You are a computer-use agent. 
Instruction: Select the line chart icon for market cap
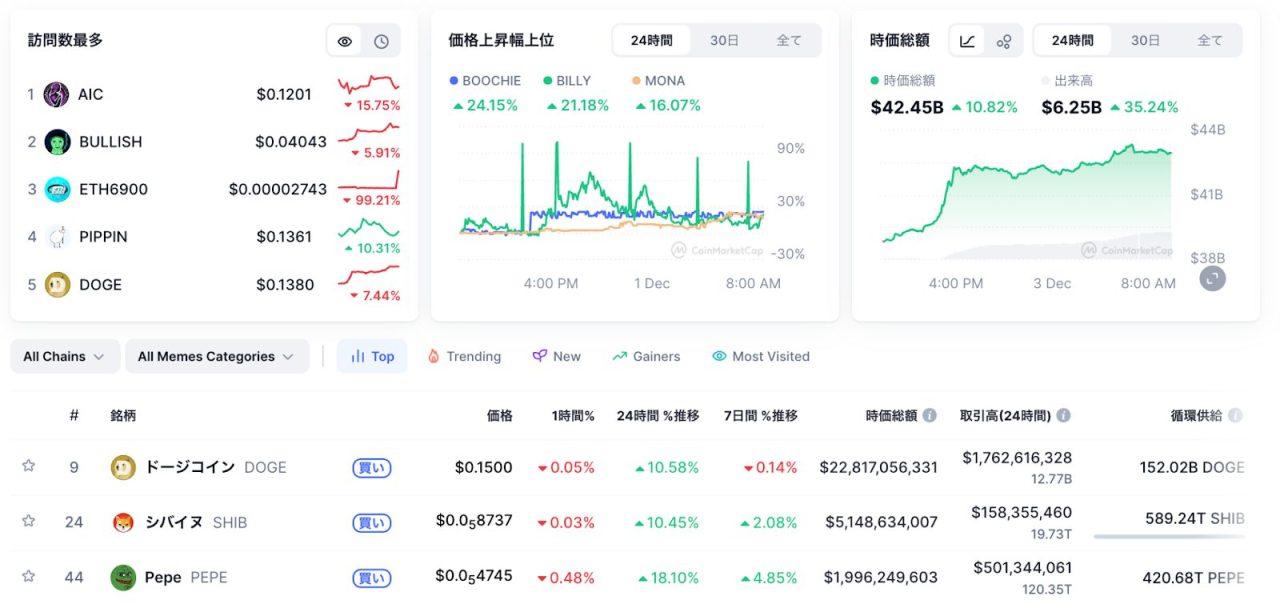pyautogui.click(x=967, y=41)
